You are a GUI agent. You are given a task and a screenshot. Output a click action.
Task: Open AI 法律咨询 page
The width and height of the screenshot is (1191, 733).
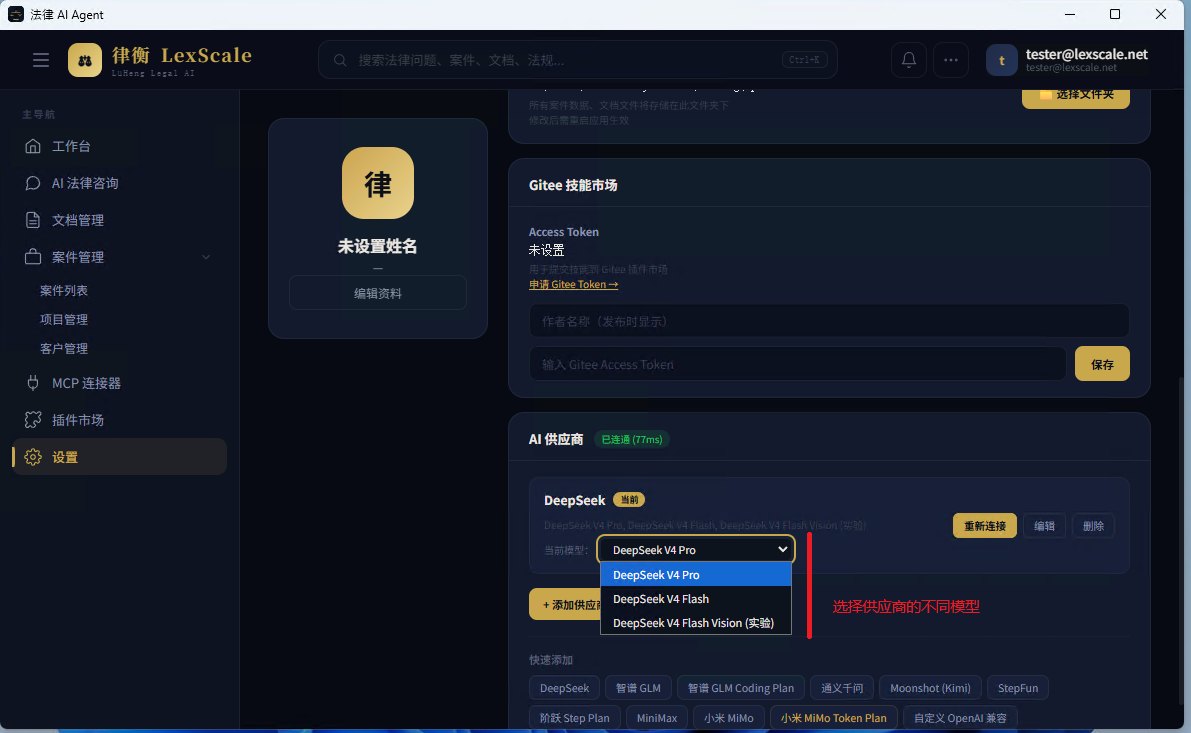(119, 183)
